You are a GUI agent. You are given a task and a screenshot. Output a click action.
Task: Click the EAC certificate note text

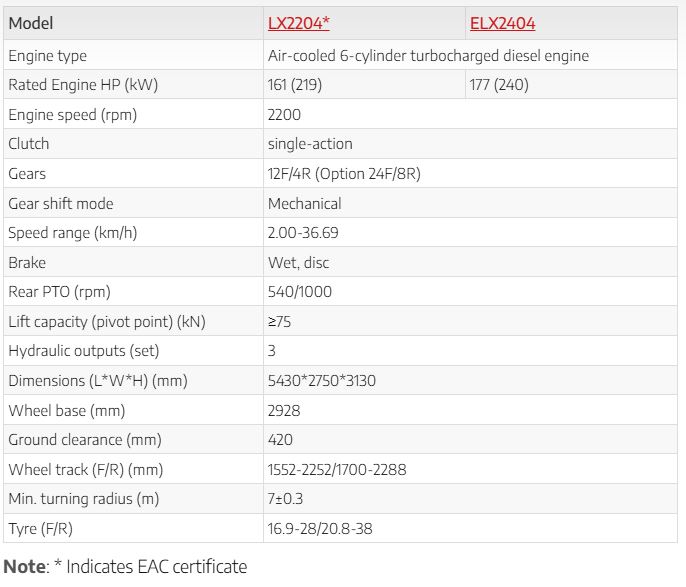coord(150,567)
